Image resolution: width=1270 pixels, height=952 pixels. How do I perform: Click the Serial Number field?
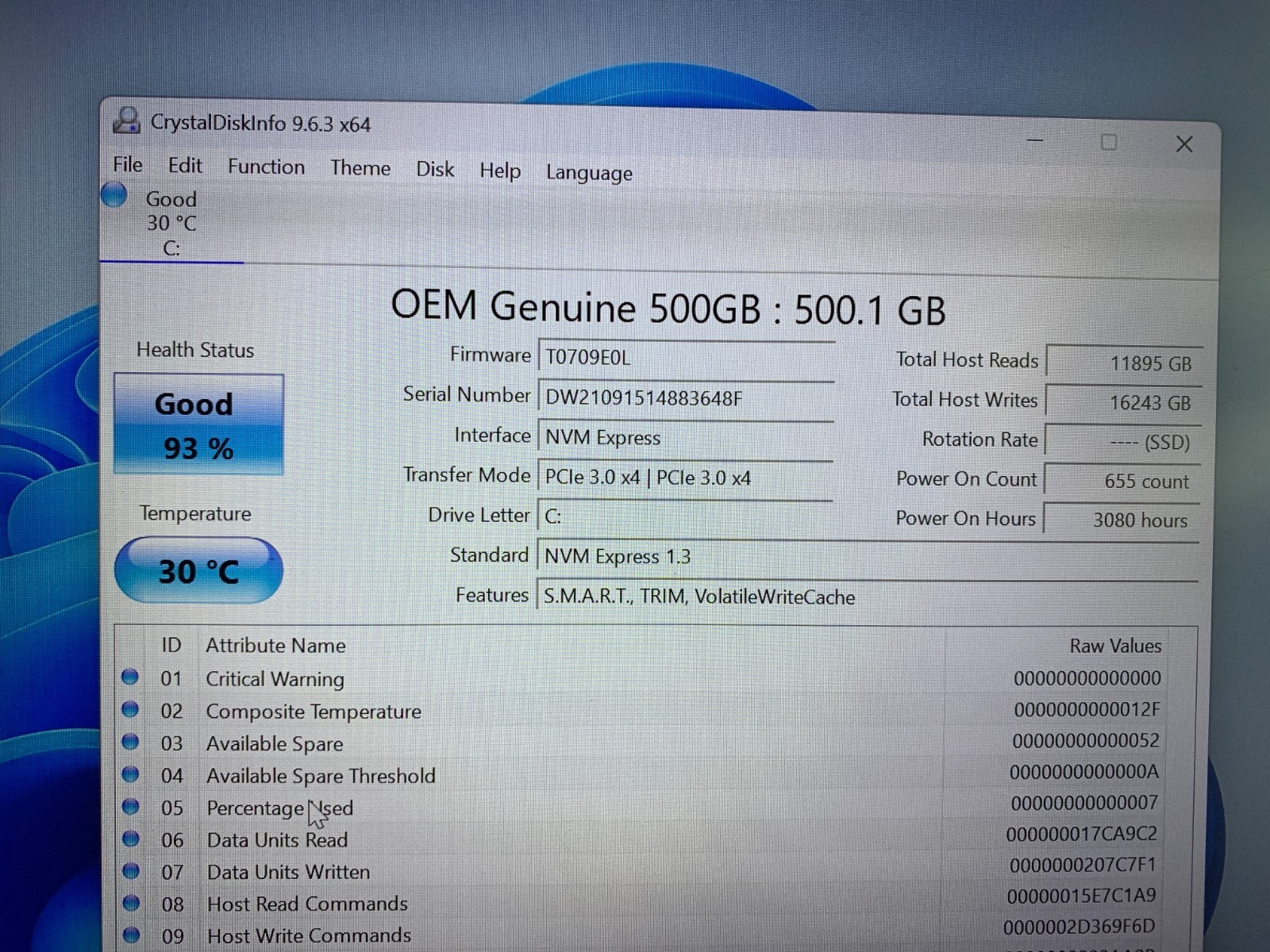pyautogui.click(x=686, y=397)
